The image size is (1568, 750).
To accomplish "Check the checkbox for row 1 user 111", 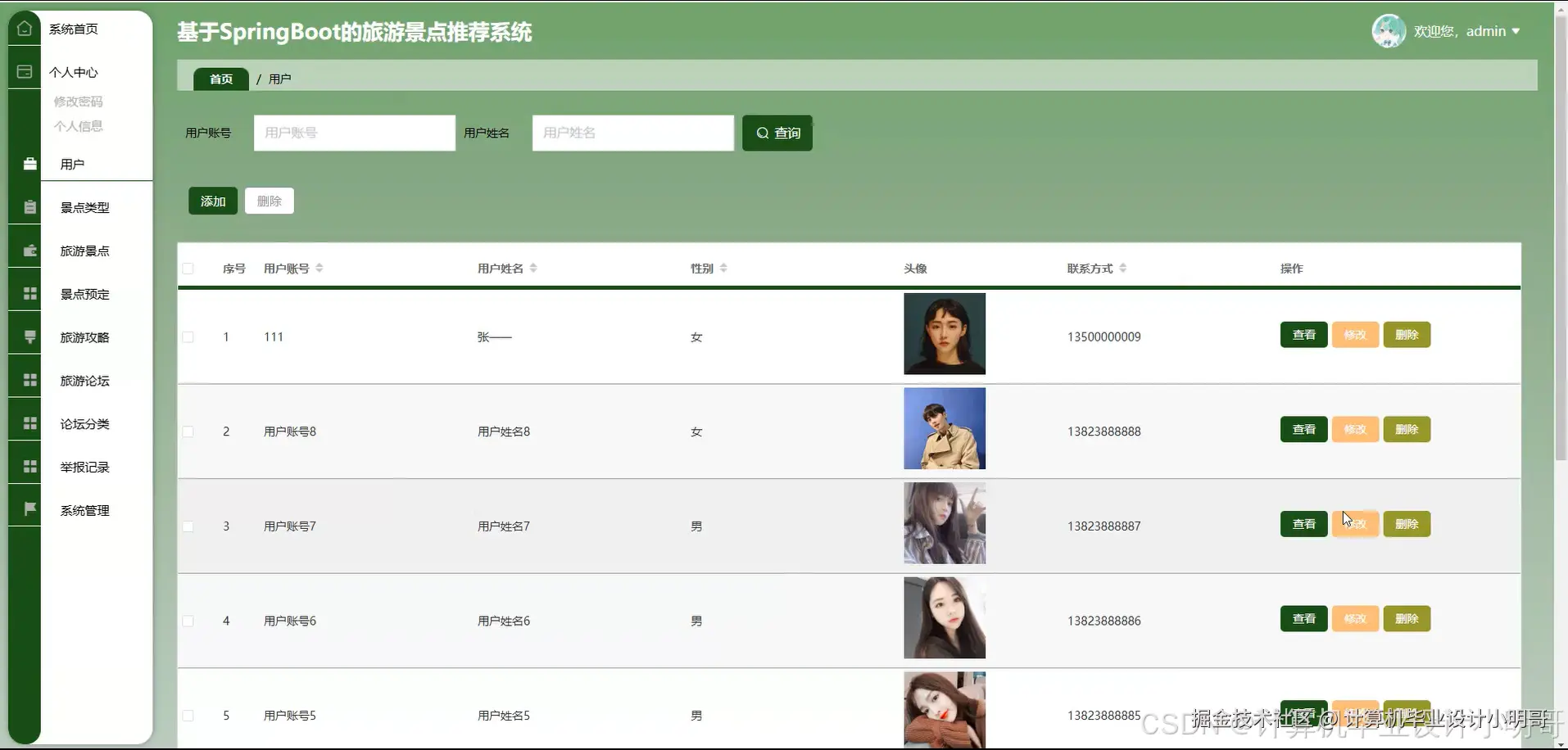I will tap(188, 337).
